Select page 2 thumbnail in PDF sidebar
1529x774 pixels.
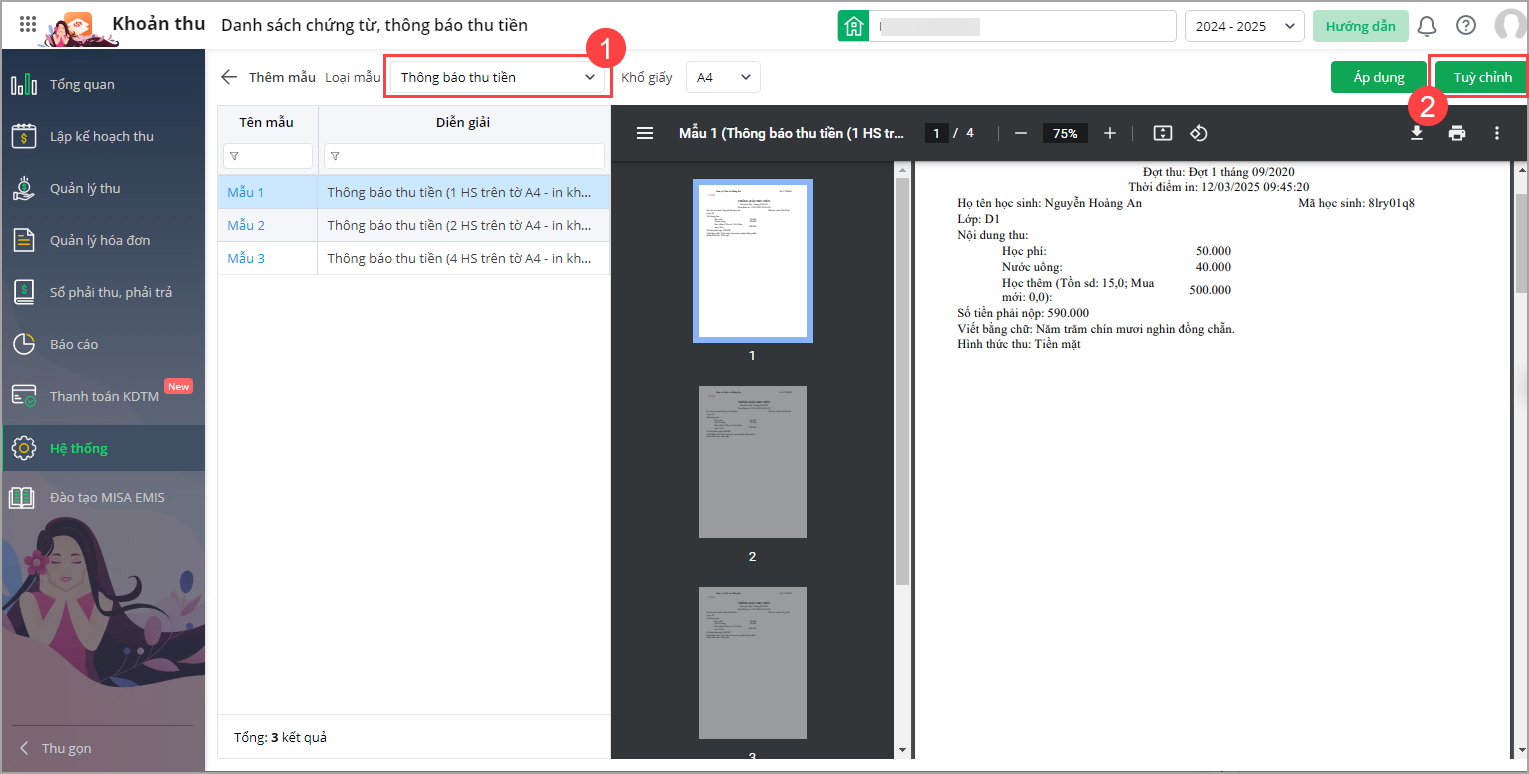[753, 462]
